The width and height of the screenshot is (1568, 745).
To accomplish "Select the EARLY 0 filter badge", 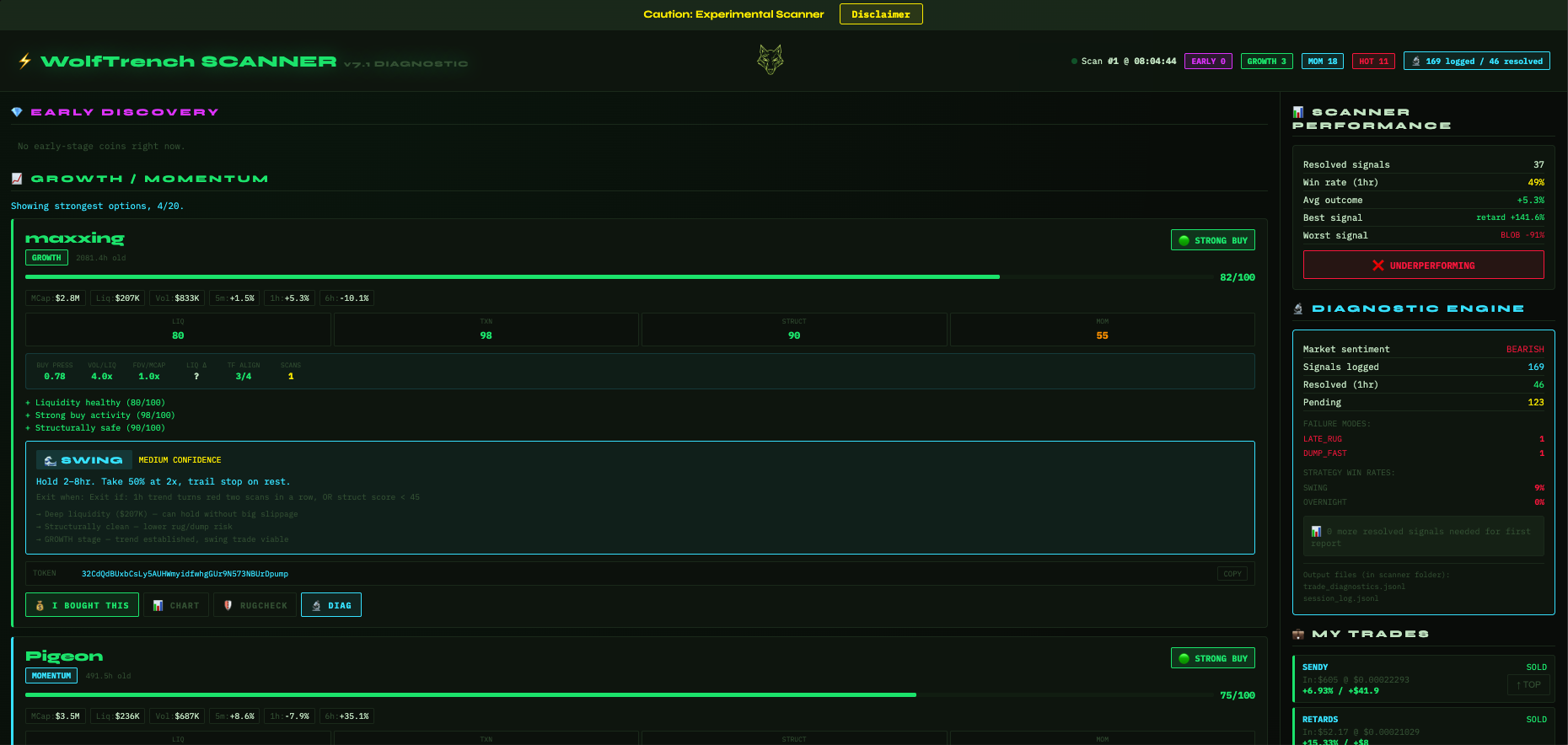I will (1208, 62).
